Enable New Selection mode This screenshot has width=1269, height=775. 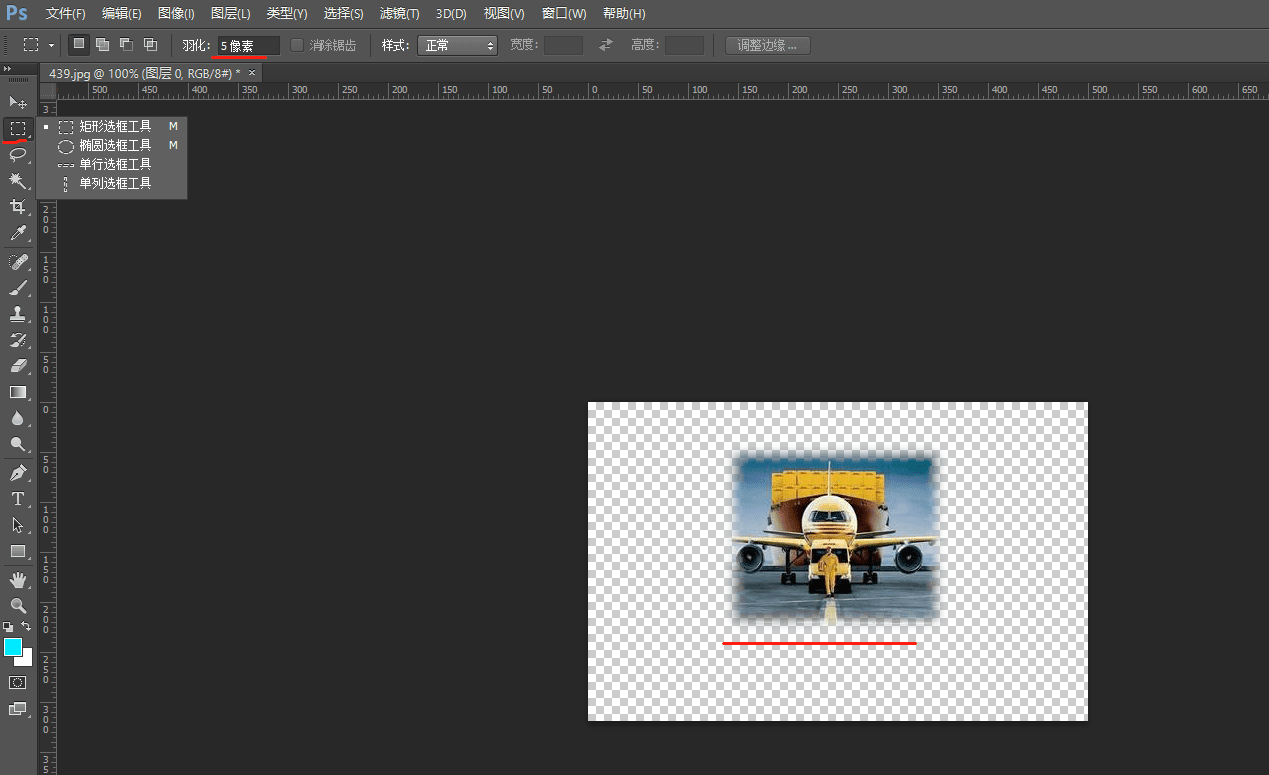[x=79, y=45]
